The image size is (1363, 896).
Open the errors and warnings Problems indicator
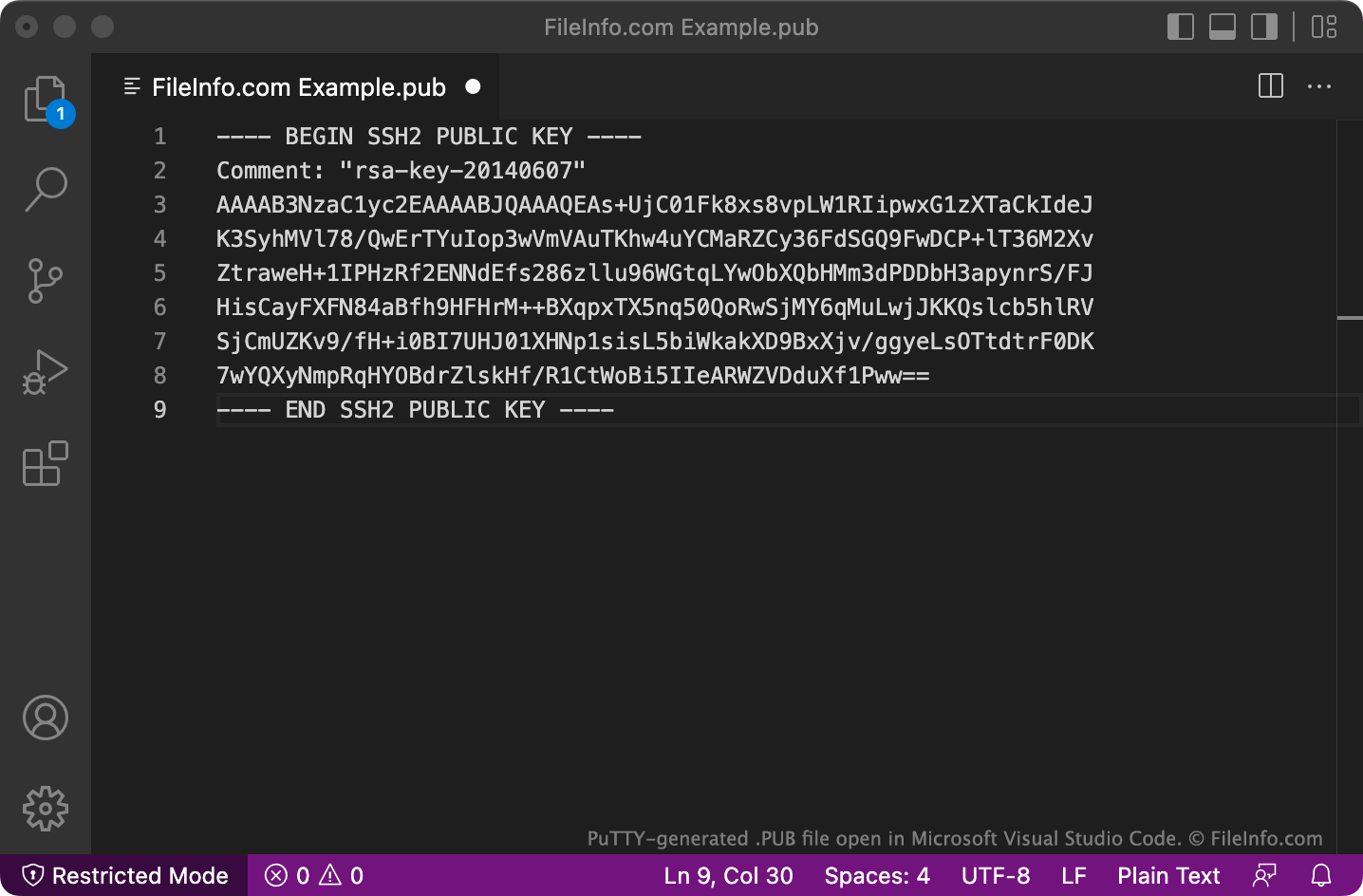[x=314, y=875]
